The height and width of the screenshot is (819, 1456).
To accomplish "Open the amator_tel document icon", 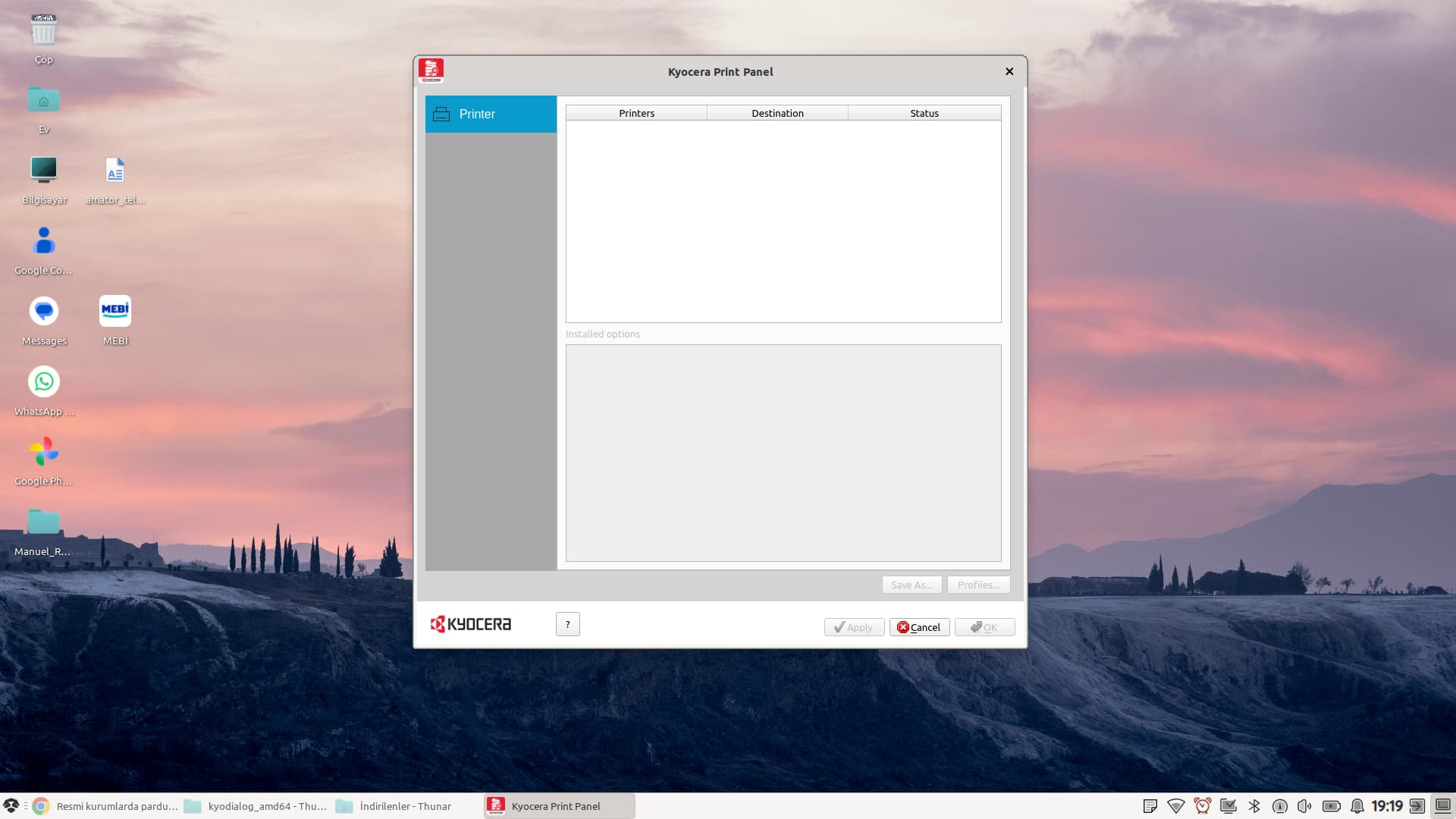I will coord(115,171).
